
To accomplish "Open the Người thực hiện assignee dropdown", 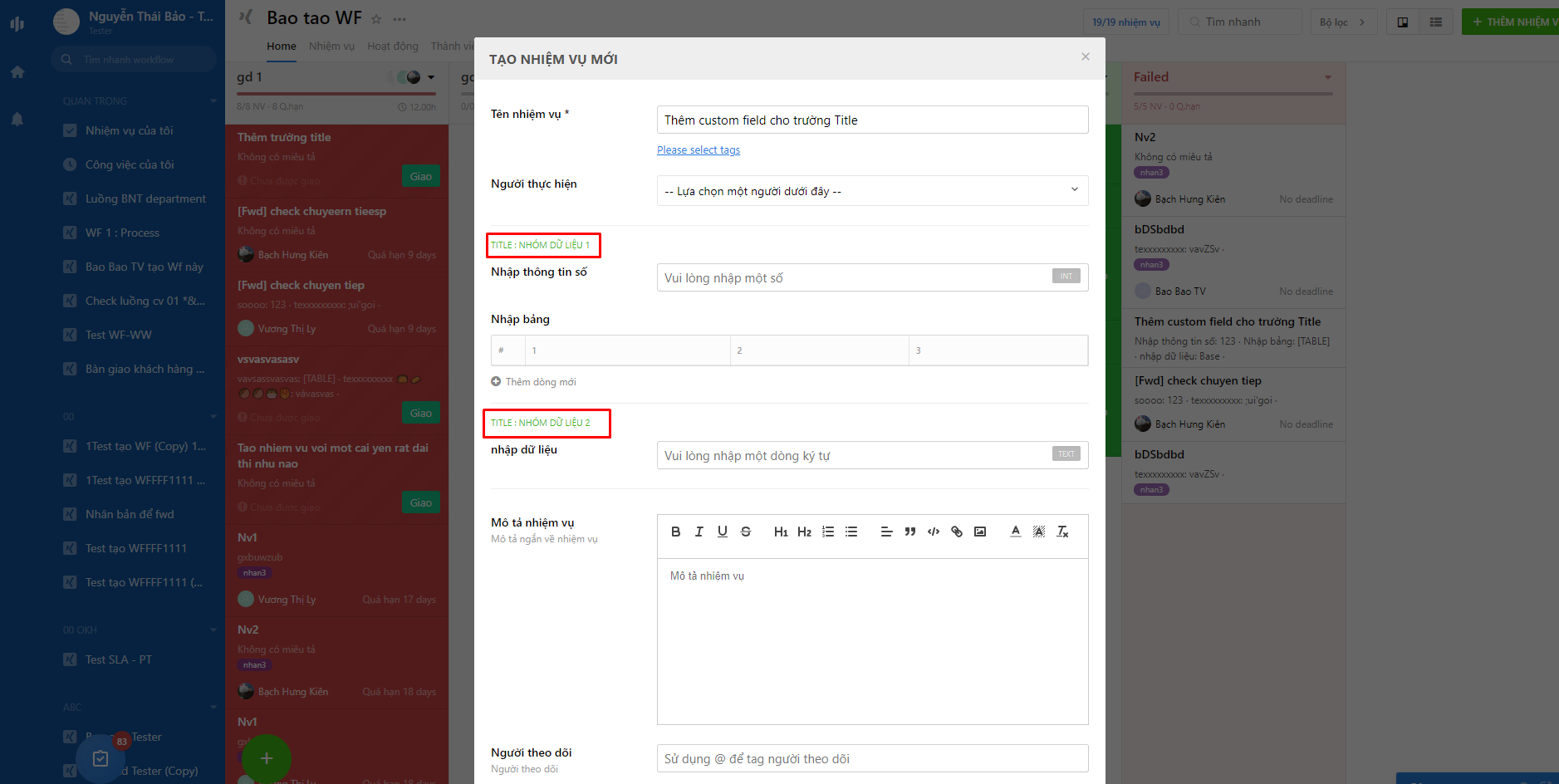I will tap(873, 191).
